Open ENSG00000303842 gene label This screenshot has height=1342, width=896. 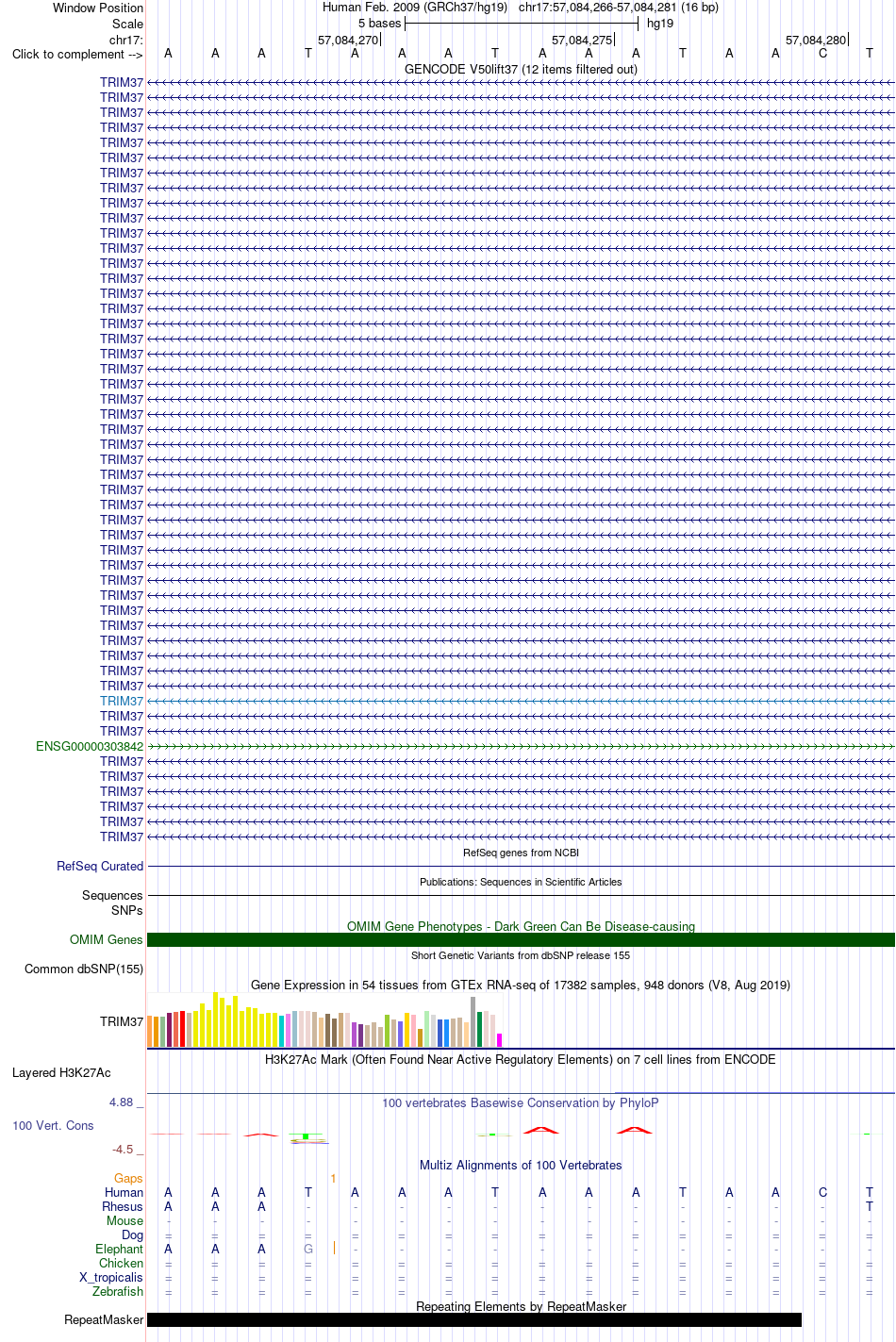click(90, 746)
